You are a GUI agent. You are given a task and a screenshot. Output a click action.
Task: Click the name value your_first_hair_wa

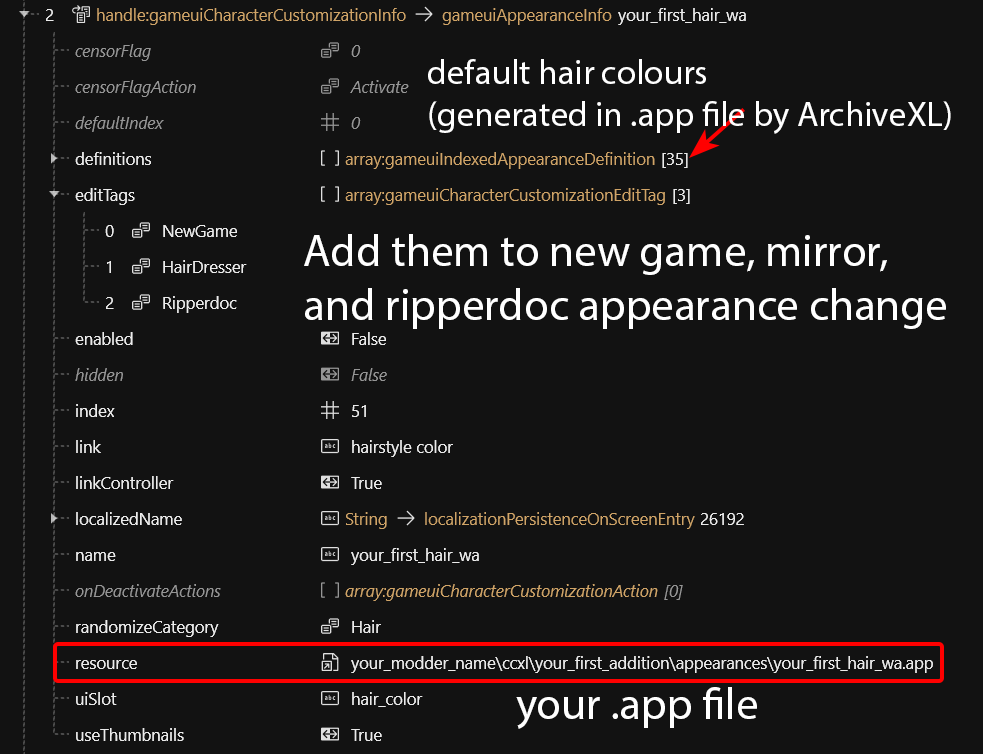(414, 555)
